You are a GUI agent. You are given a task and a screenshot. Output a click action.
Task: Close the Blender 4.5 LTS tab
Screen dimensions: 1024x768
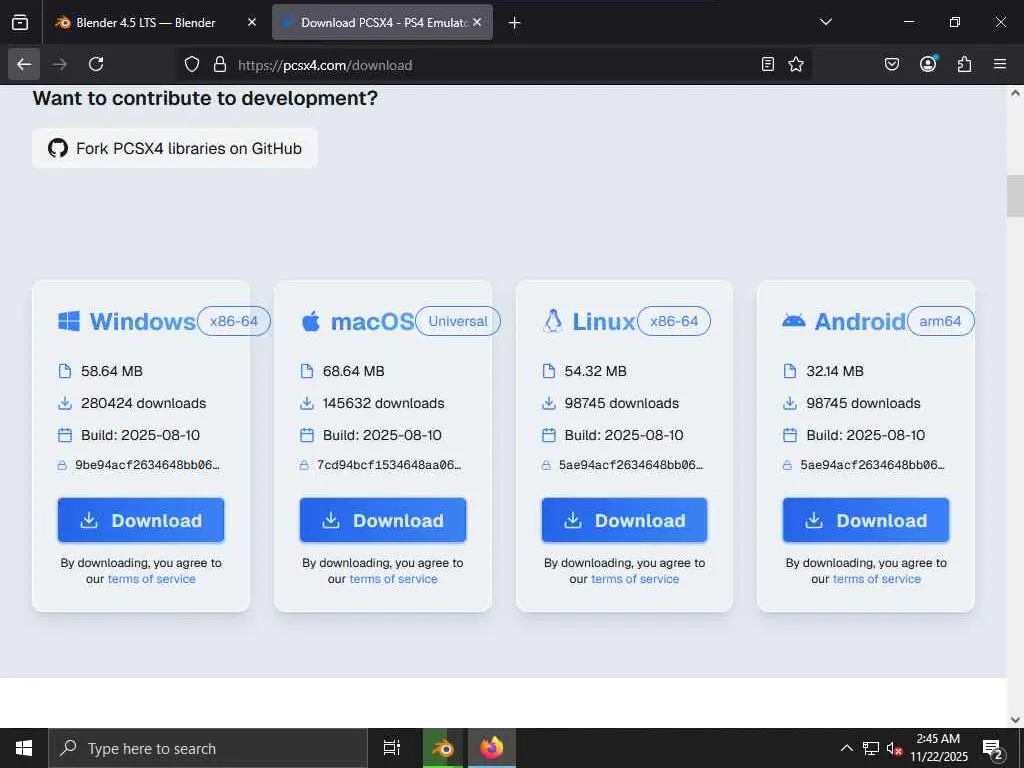[252, 22]
